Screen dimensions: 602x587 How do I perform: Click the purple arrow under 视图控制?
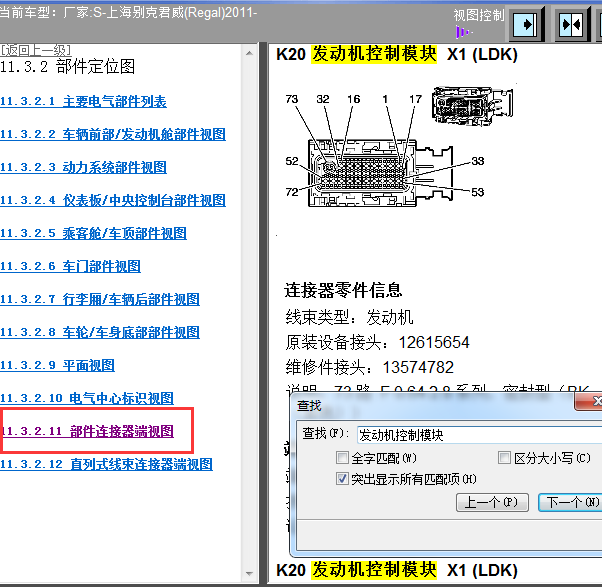click(x=464, y=32)
